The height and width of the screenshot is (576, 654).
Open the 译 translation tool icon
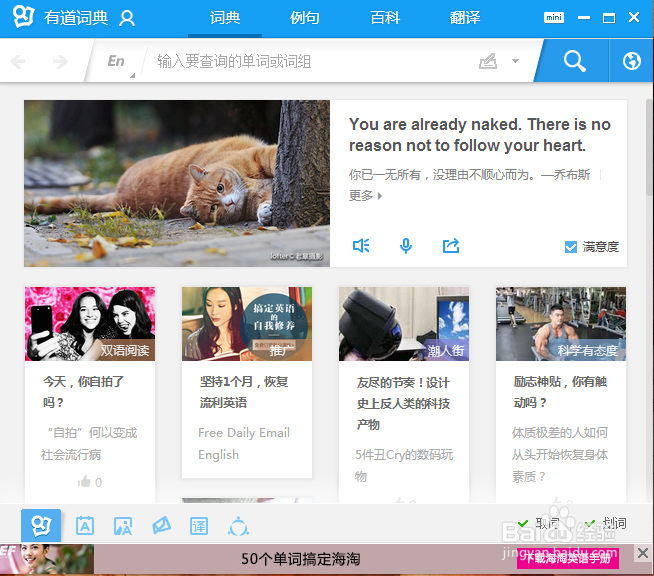tap(199, 526)
